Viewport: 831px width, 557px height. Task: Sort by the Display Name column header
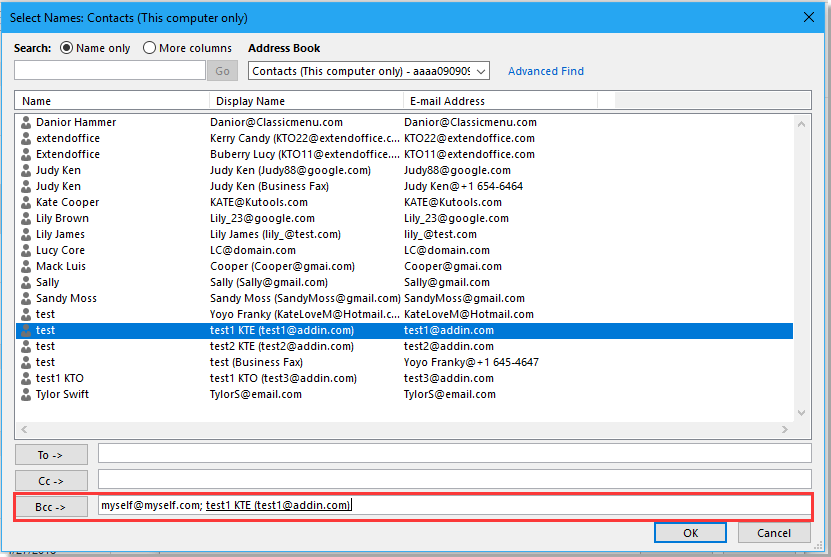[x=305, y=101]
